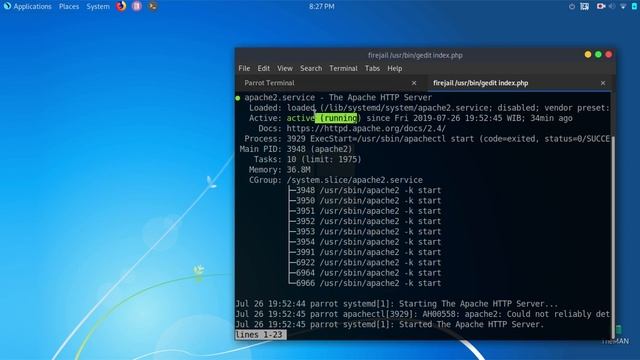Click the AH00558 apachectl warning log line
This screenshot has height=360, width=640.
click(422, 314)
